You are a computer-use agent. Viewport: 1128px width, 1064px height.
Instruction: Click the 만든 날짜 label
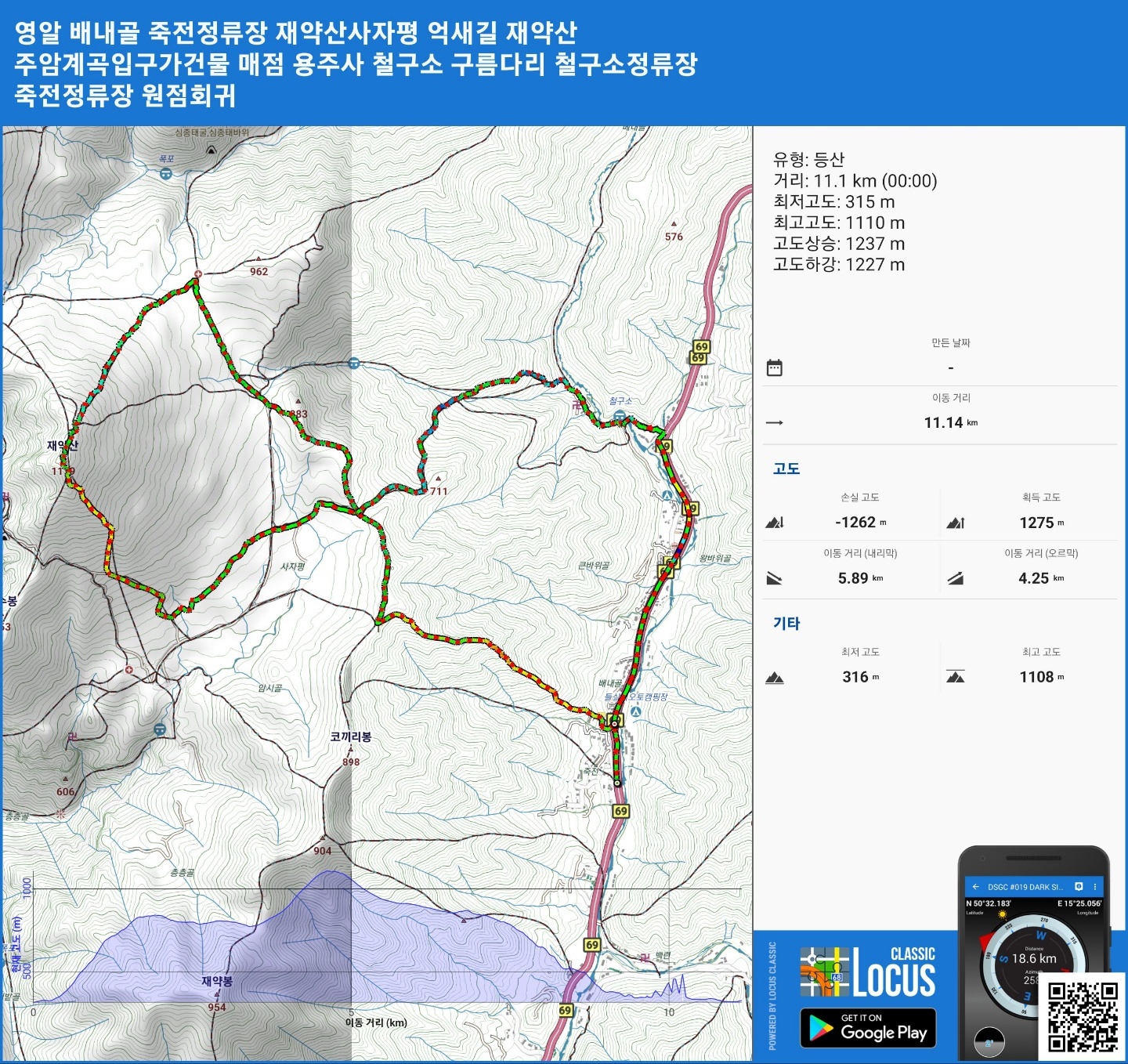(951, 343)
